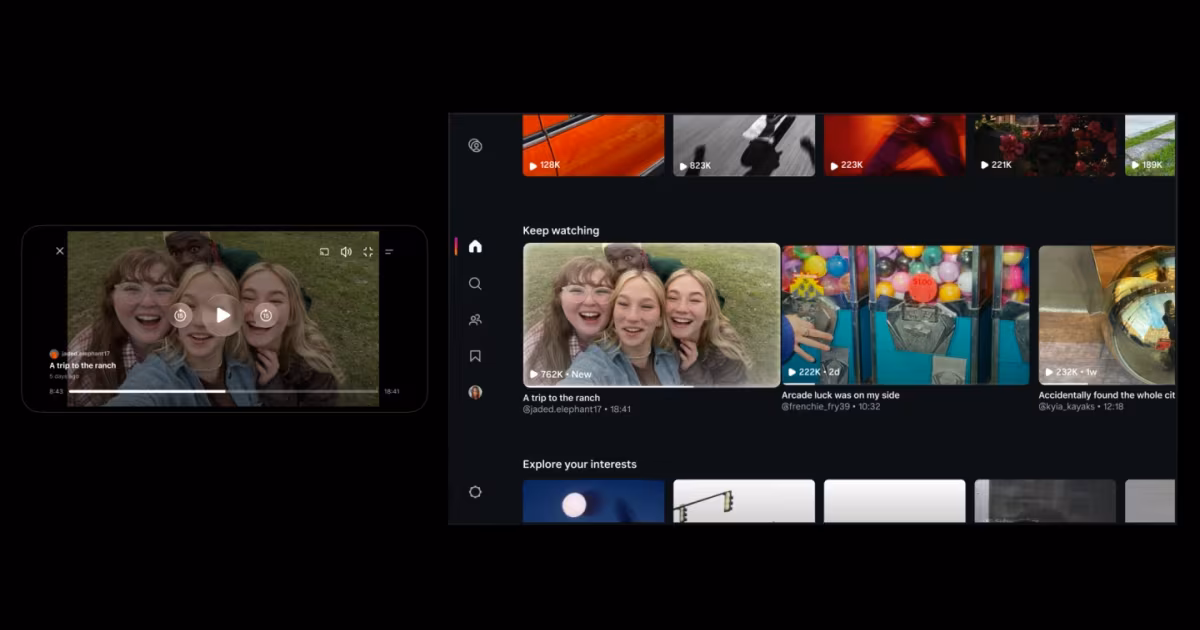The image size is (1200, 630).
Task: Click phone player progress bar
Action: pos(223,391)
